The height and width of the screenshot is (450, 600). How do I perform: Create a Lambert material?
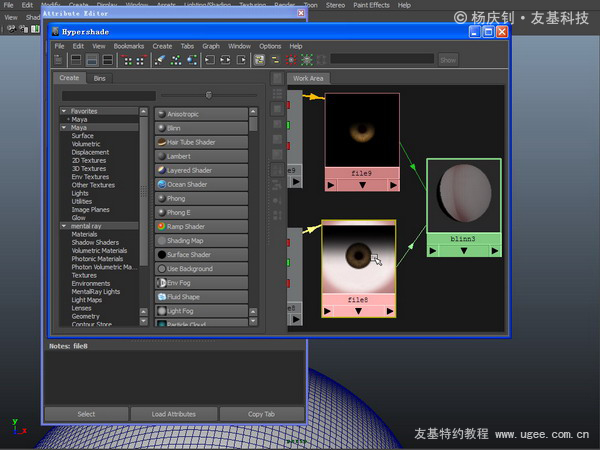[x=202, y=157]
